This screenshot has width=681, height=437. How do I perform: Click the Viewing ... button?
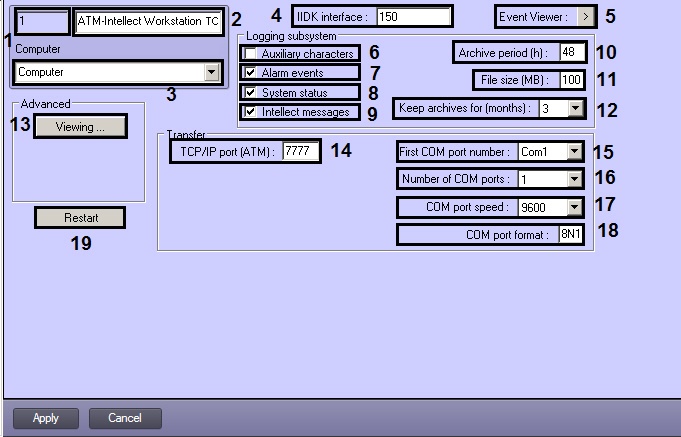point(80,127)
